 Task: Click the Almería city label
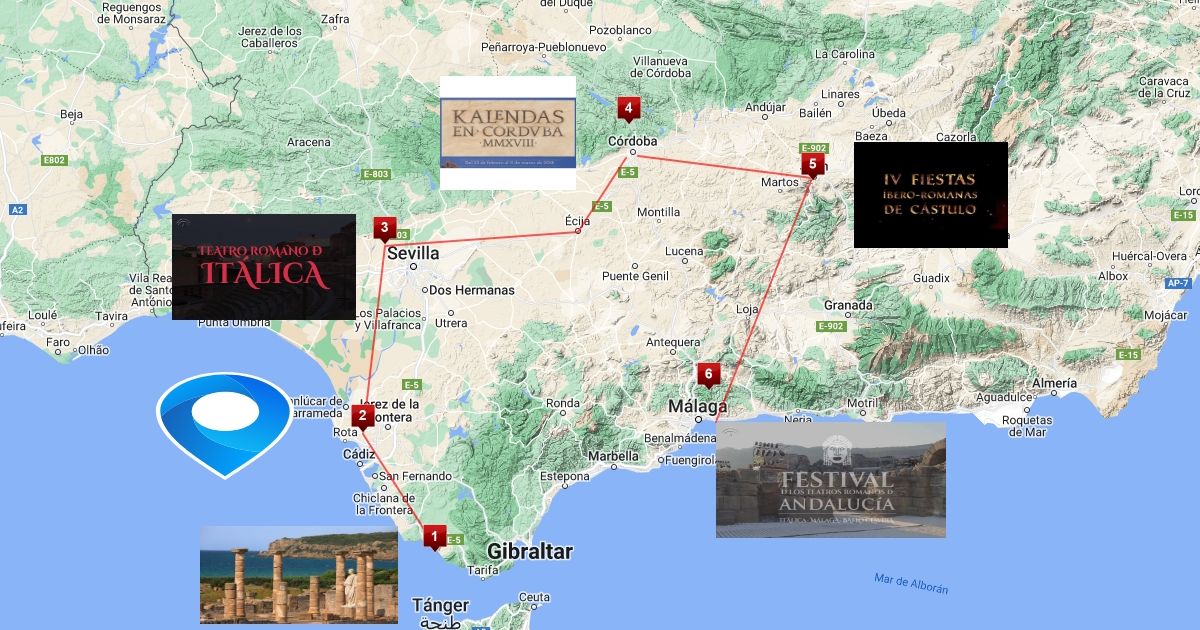1055,383
